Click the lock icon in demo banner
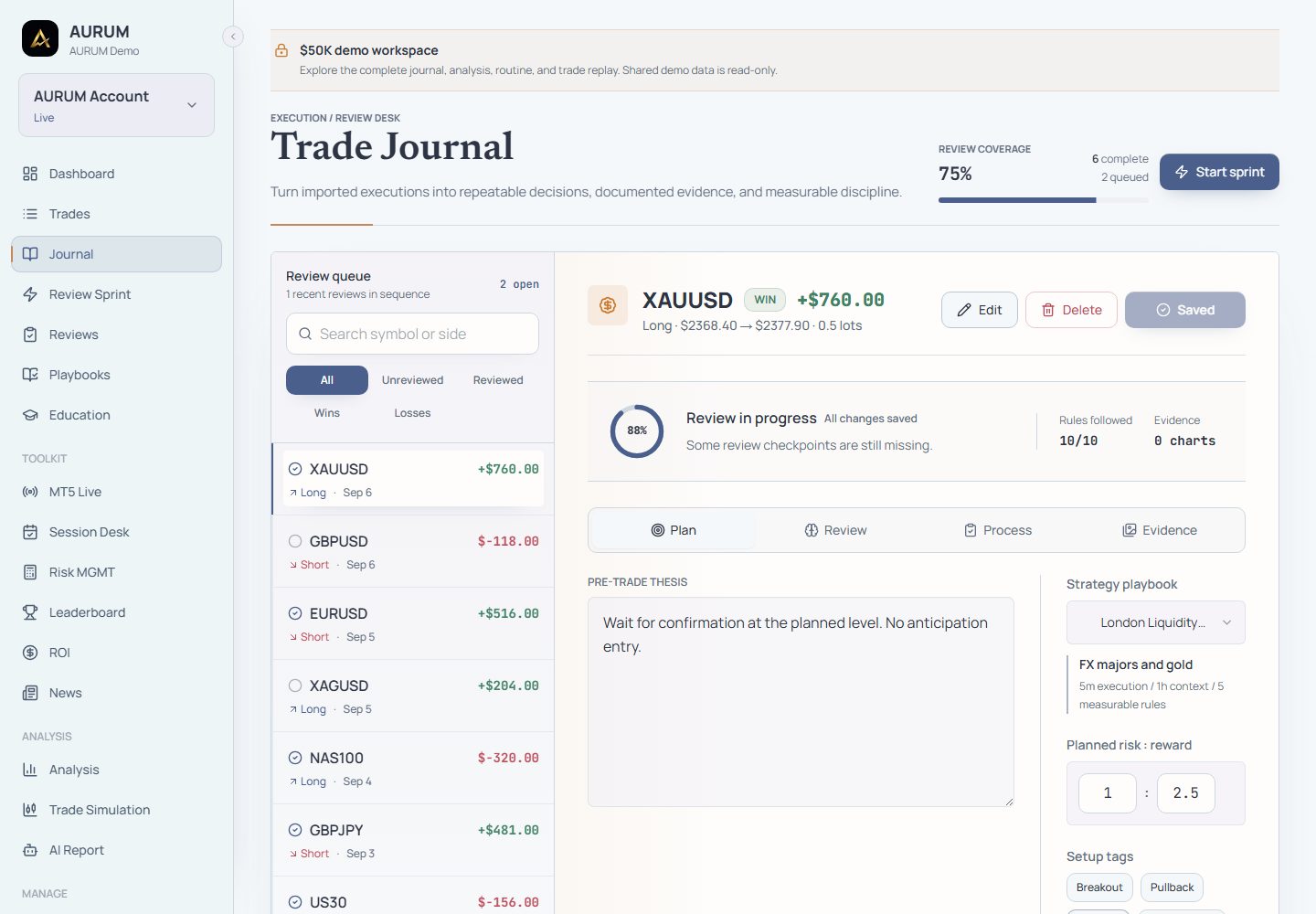The width and height of the screenshot is (1316, 914). (x=281, y=50)
